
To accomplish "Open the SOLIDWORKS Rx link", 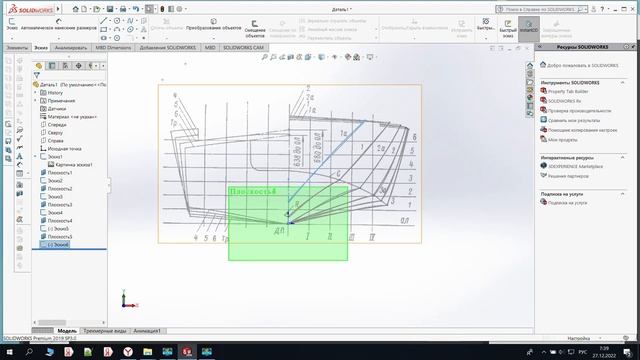I will [x=564, y=101].
